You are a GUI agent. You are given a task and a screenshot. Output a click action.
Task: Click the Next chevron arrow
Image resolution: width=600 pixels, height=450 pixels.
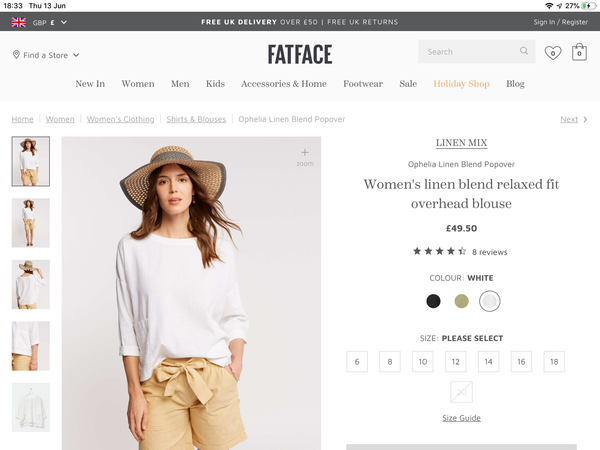coord(585,120)
